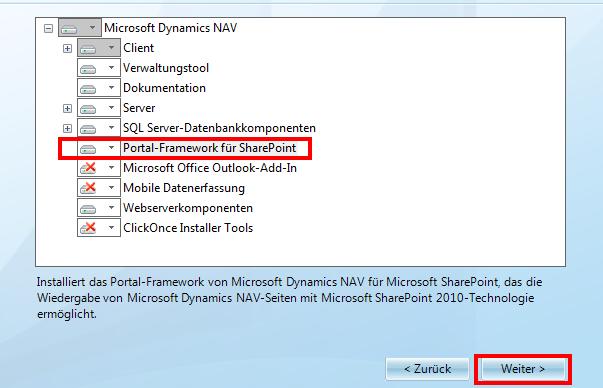Open install options dropdown arrow for Verwaltungstool

(111, 68)
